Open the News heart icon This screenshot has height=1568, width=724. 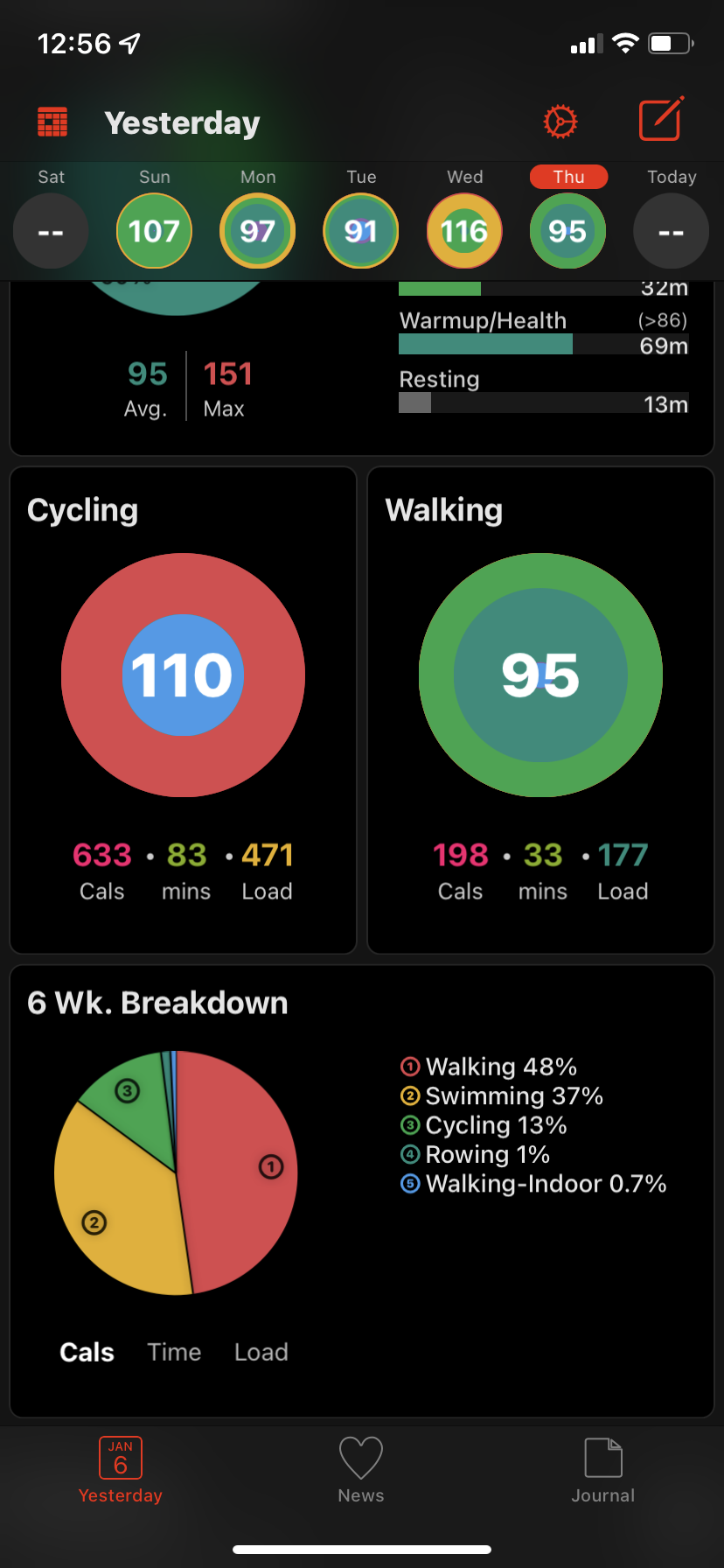tap(361, 1459)
